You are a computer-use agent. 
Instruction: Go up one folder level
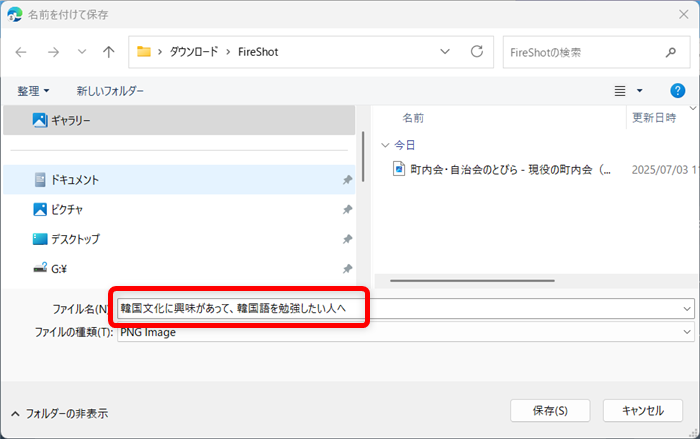(x=108, y=51)
